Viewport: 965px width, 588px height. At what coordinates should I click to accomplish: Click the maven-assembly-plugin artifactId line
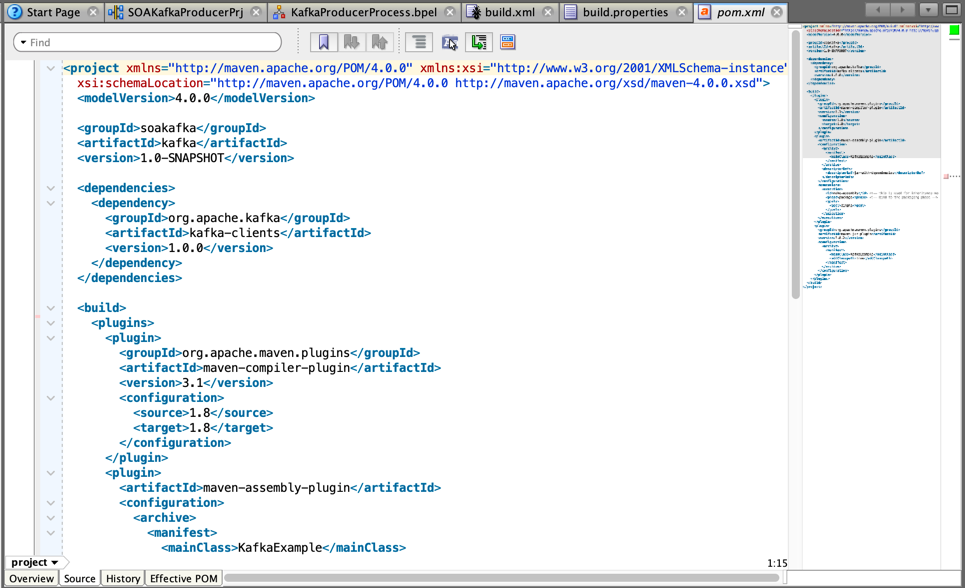point(280,488)
